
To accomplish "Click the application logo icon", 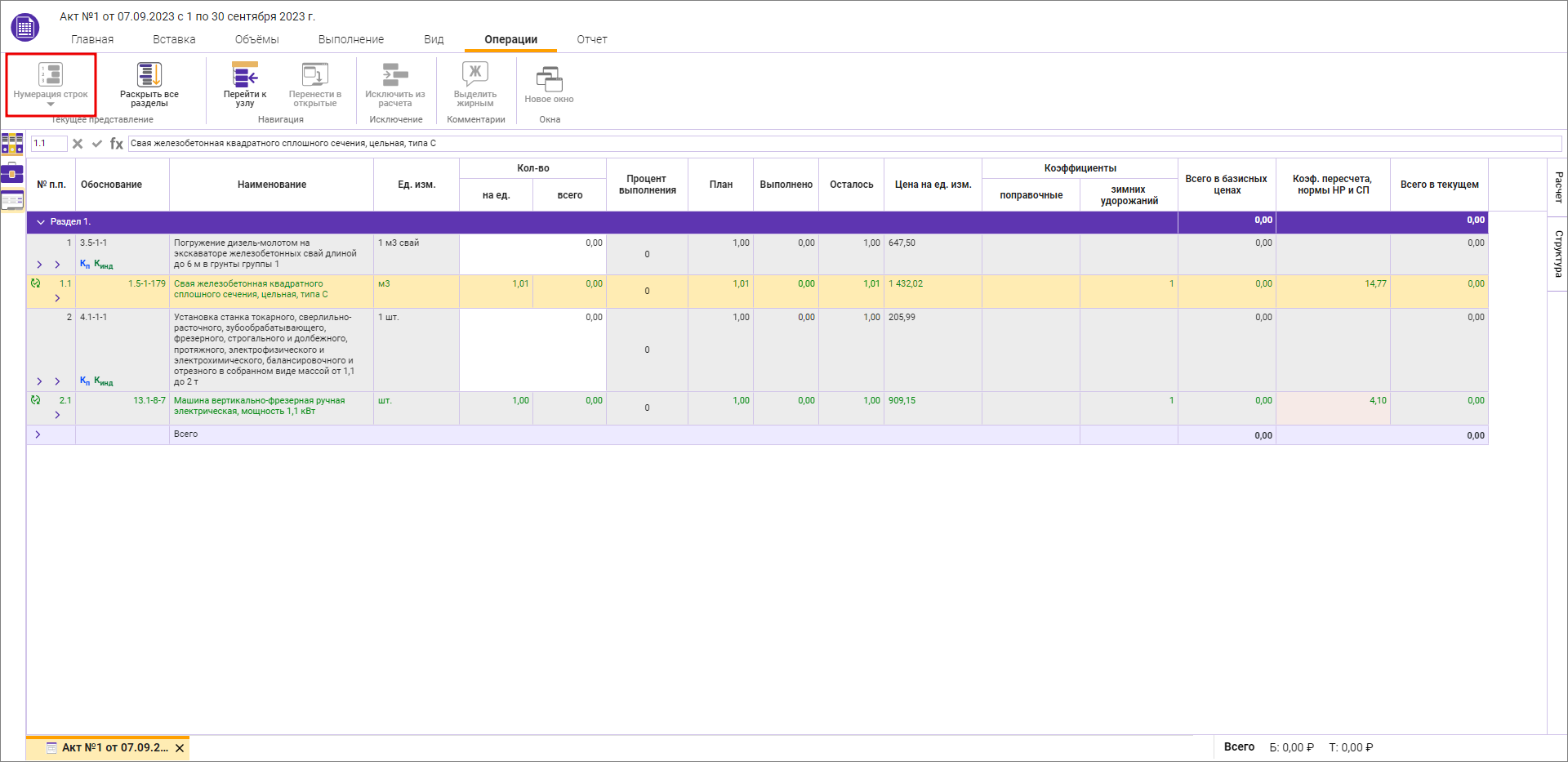I will tap(24, 28).
